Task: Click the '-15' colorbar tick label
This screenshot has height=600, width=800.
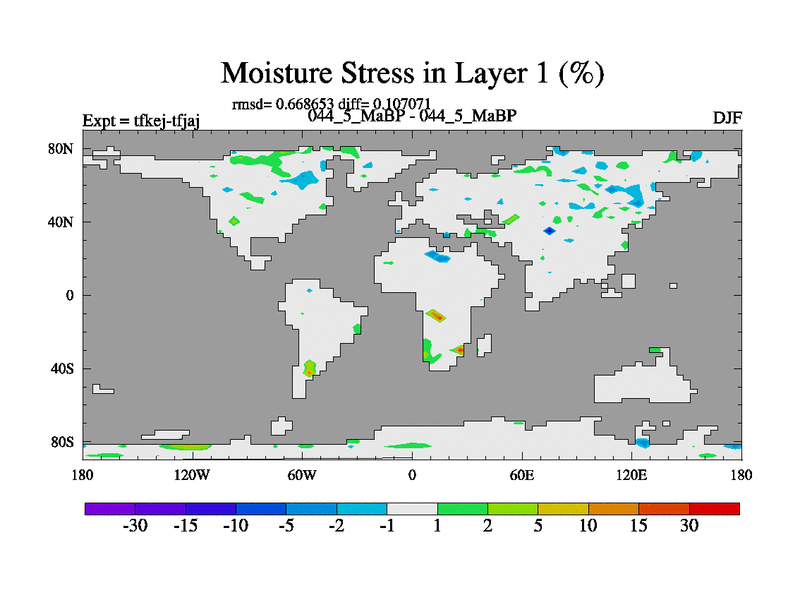Action: [185, 526]
